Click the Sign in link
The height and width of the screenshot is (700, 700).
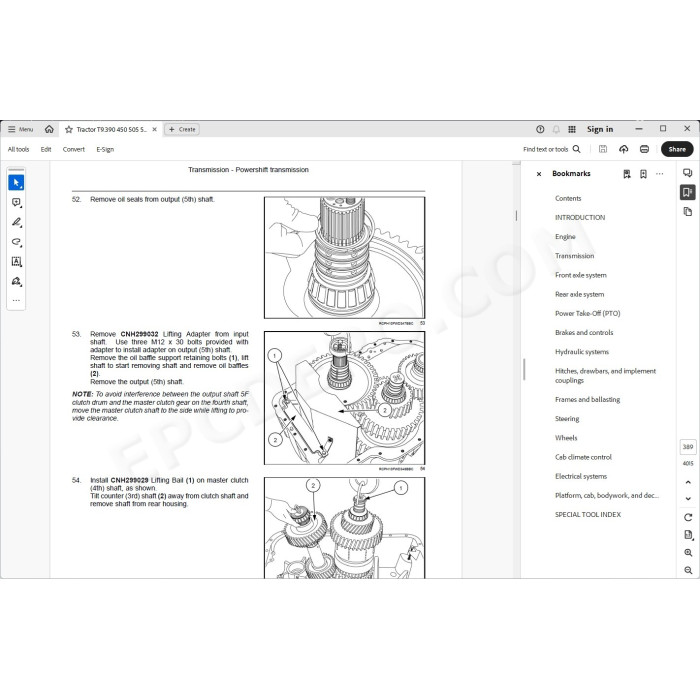600,129
